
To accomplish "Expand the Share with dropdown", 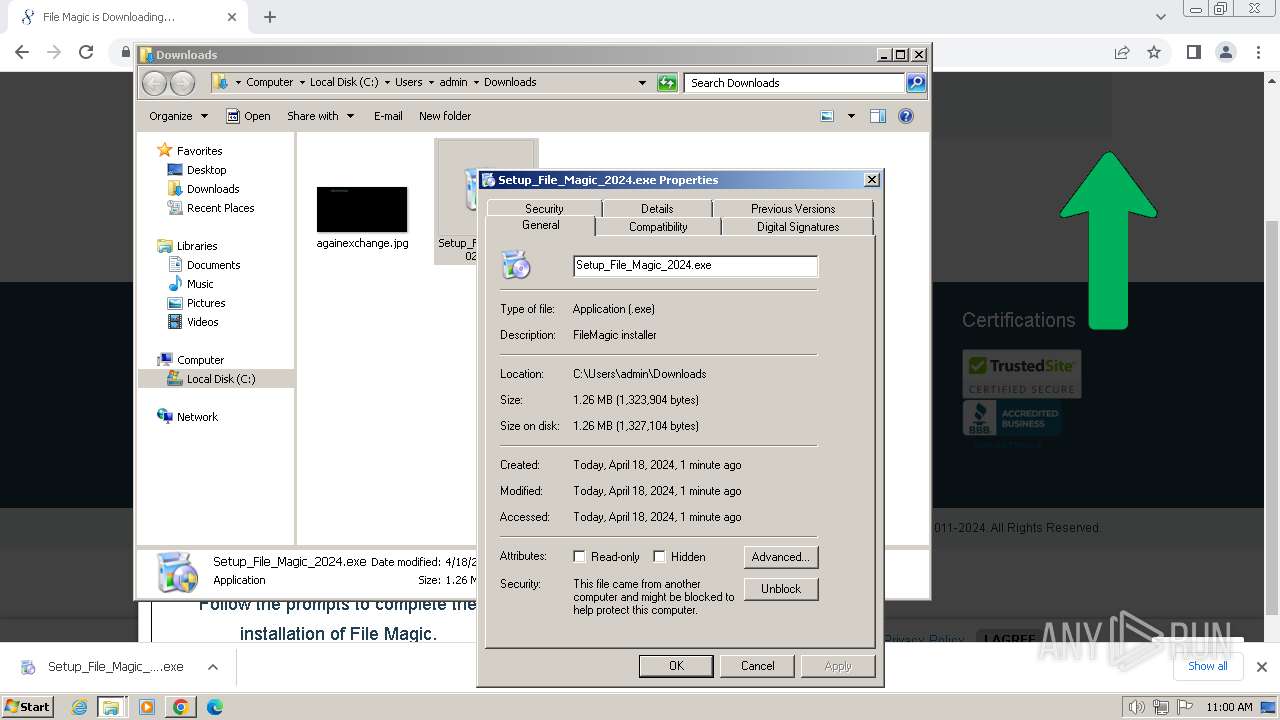I will (320, 116).
